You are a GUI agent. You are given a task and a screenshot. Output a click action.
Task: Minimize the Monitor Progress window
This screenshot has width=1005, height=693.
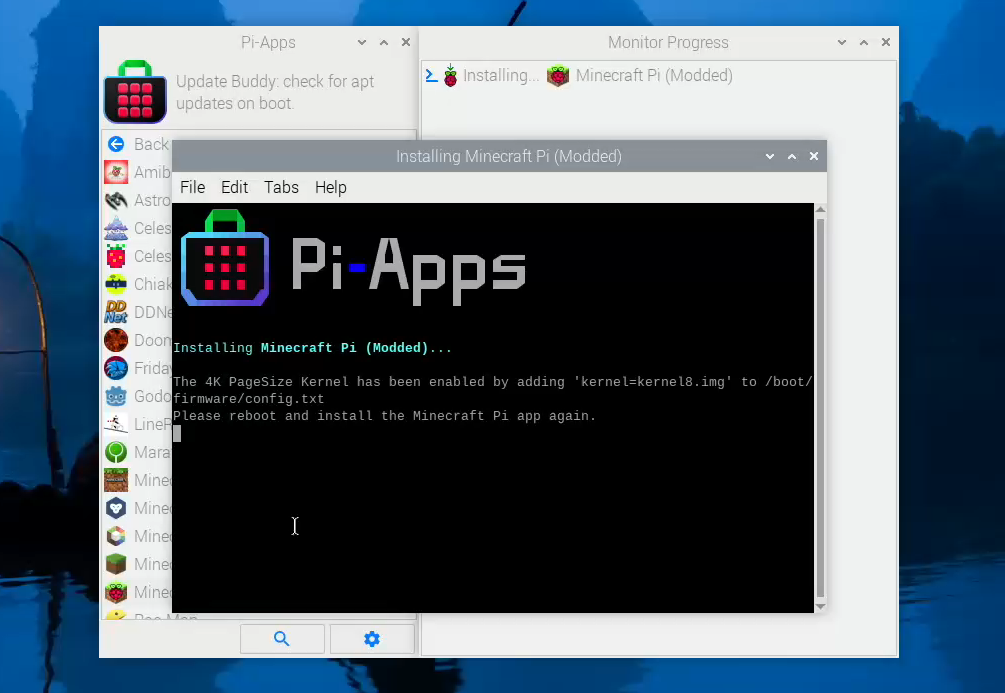click(842, 42)
